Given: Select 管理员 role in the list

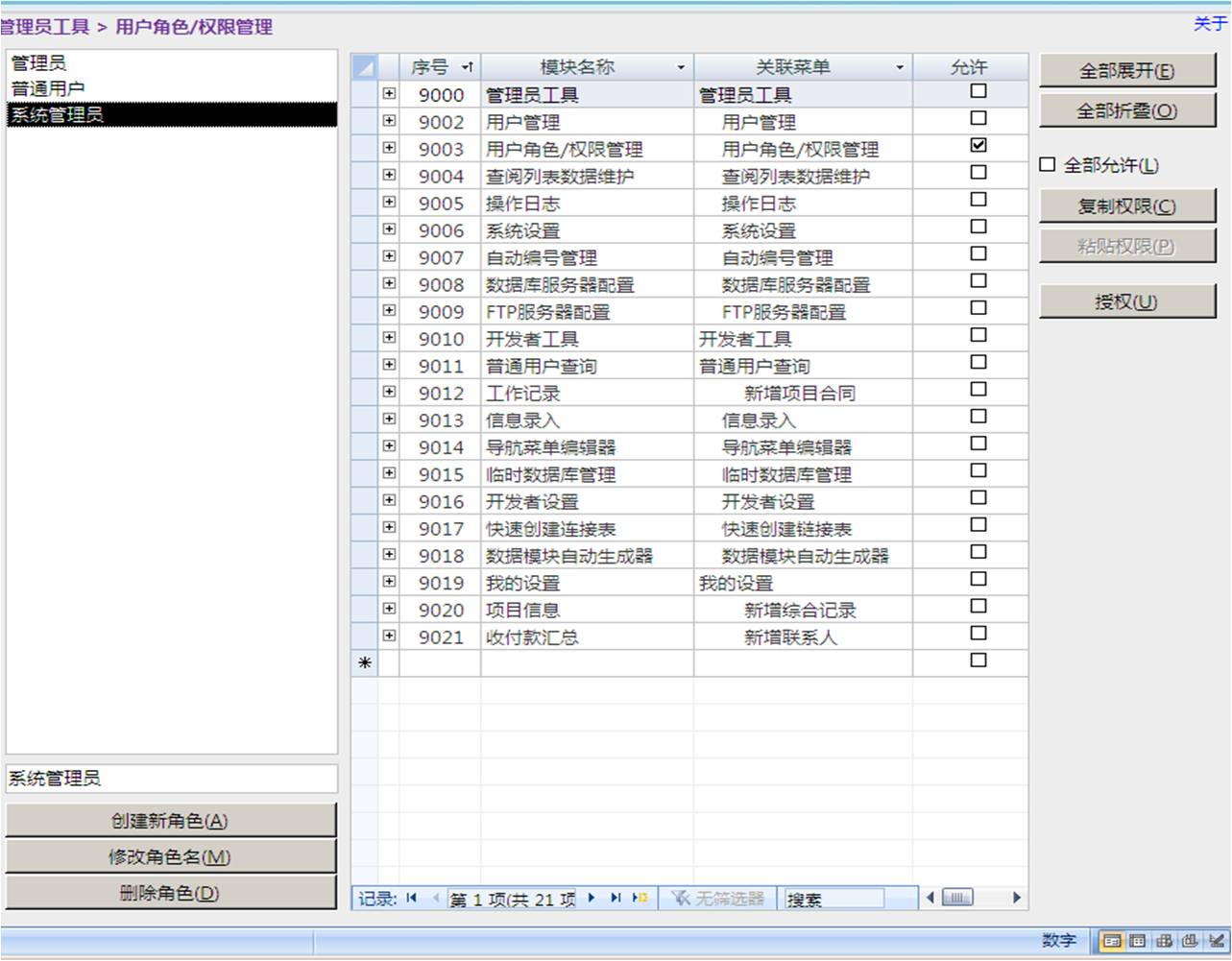Looking at the screenshot, I should pyautogui.click(x=38, y=63).
